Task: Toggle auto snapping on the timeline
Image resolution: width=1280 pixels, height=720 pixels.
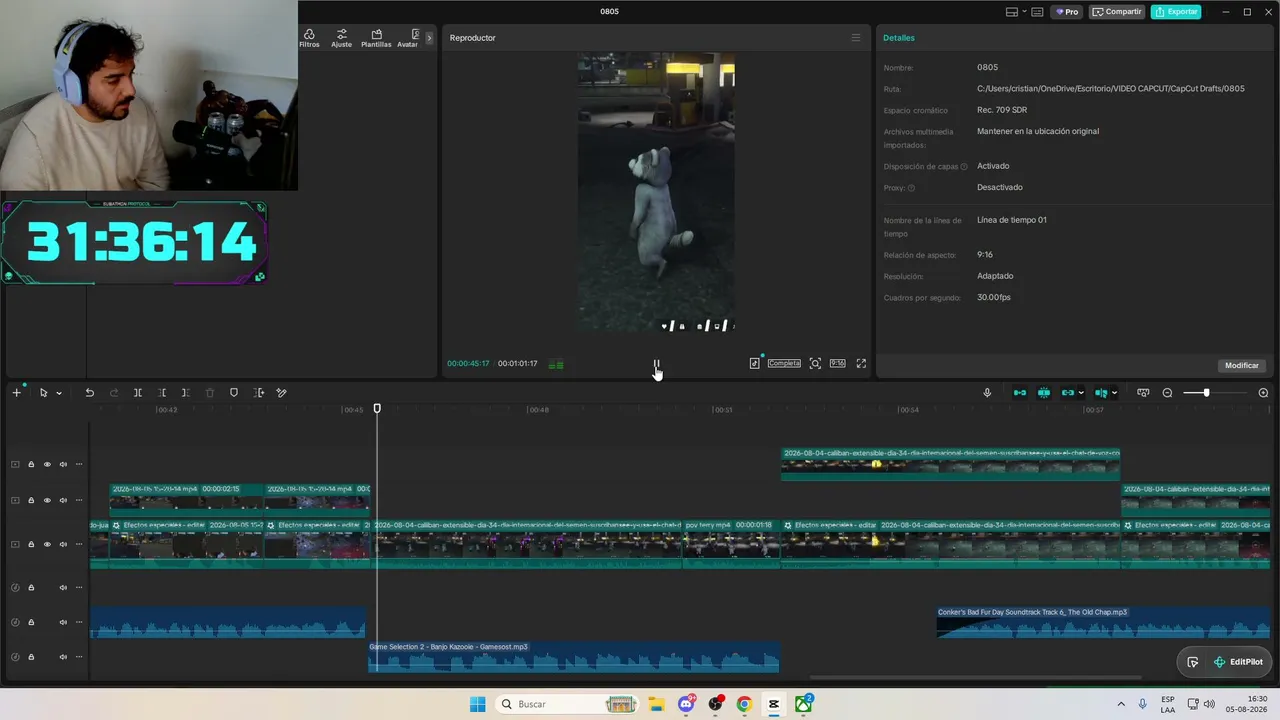Action: coord(1044,393)
